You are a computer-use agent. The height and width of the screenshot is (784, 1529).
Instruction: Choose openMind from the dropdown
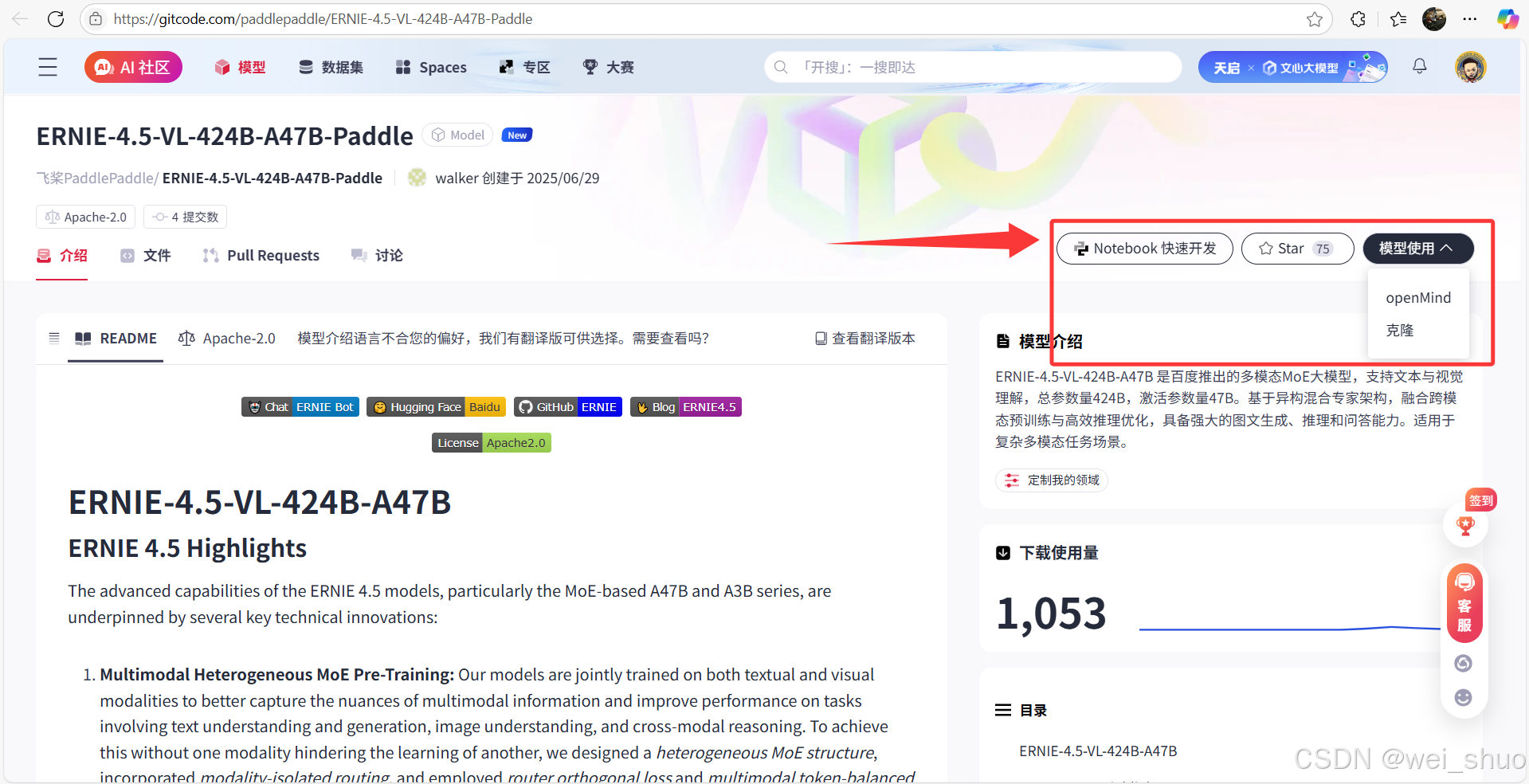click(x=1418, y=298)
